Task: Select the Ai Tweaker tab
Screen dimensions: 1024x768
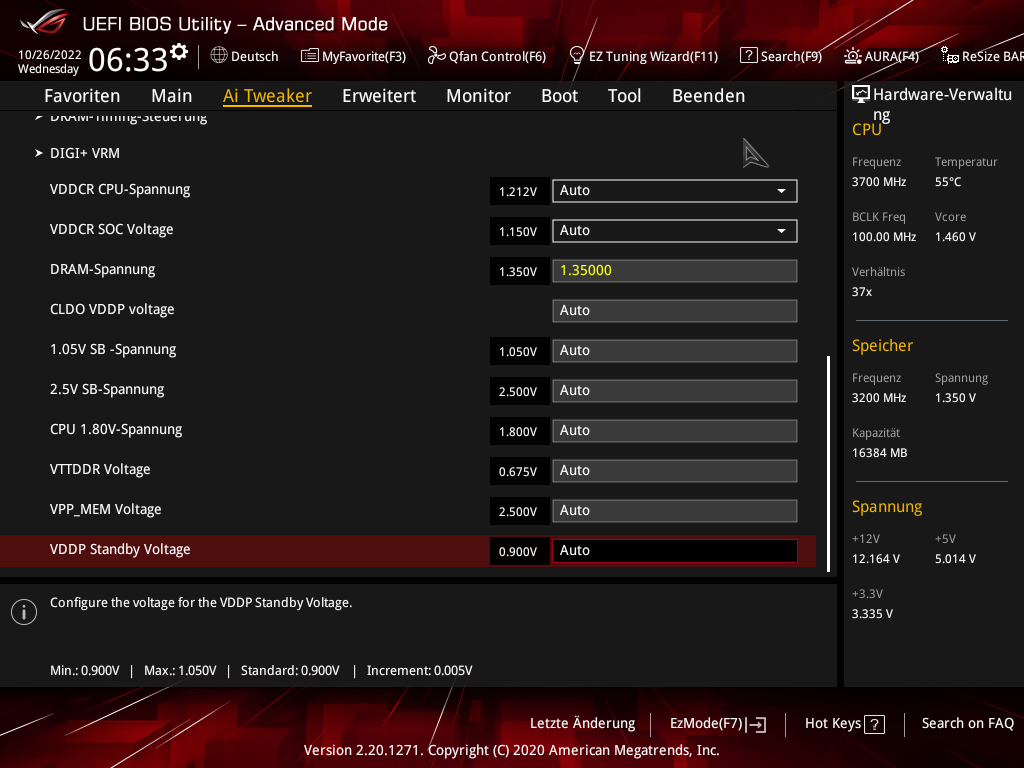Action: pyautogui.click(x=267, y=96)
